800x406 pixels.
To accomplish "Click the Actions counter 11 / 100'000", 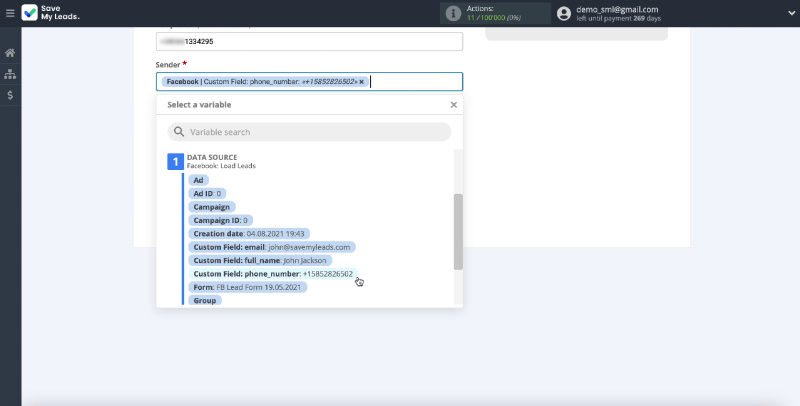I will pos(493,17).
